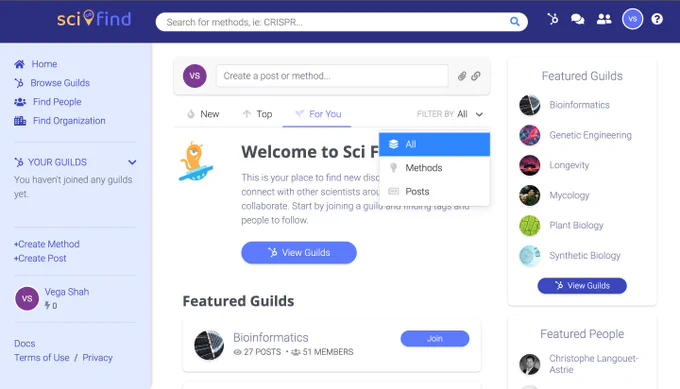Screen dimensions: 680x389
Task: Click Plant Biology guild thumbnail
Action: 530,226
